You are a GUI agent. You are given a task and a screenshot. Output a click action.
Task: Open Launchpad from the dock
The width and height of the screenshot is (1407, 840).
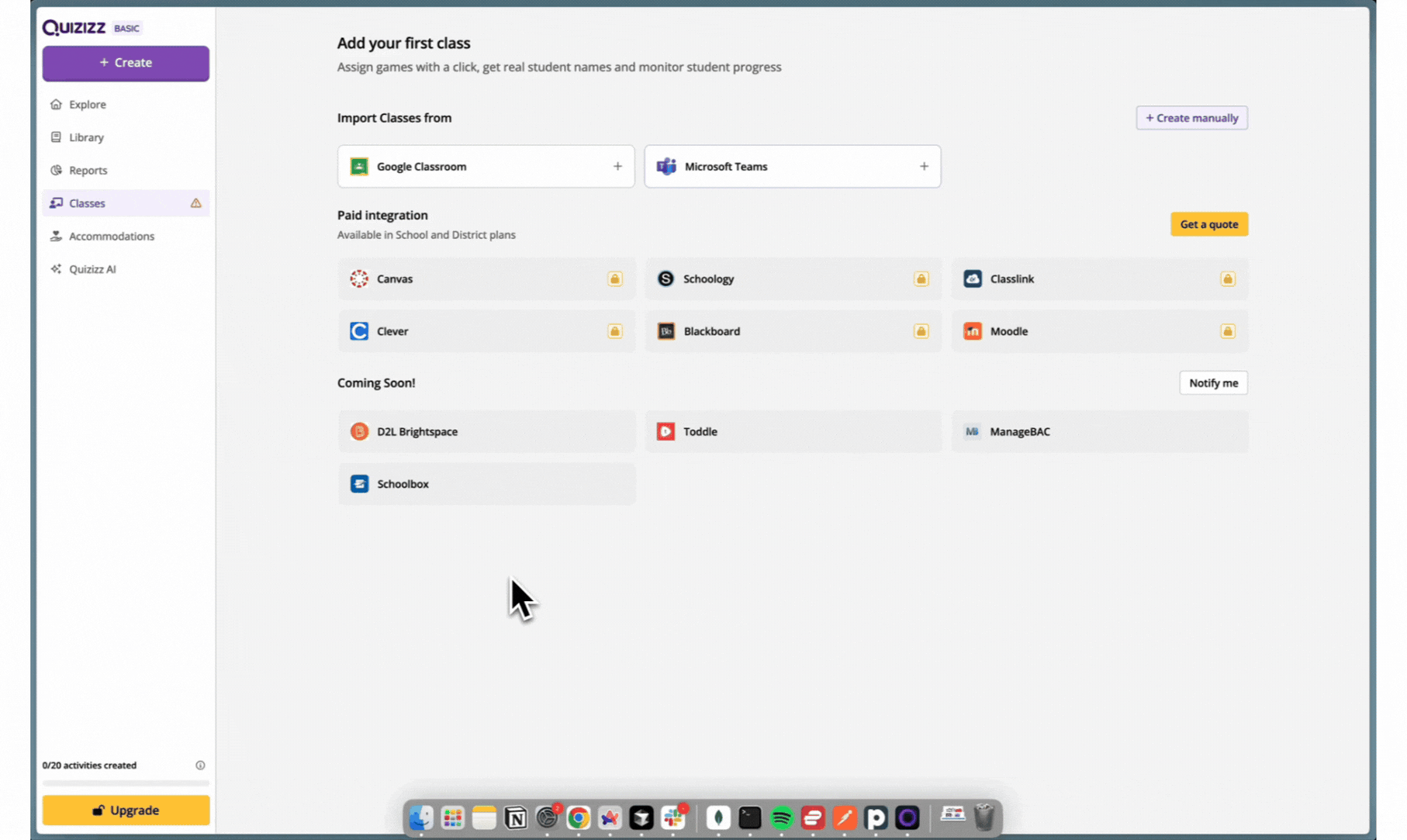(452, 818)
